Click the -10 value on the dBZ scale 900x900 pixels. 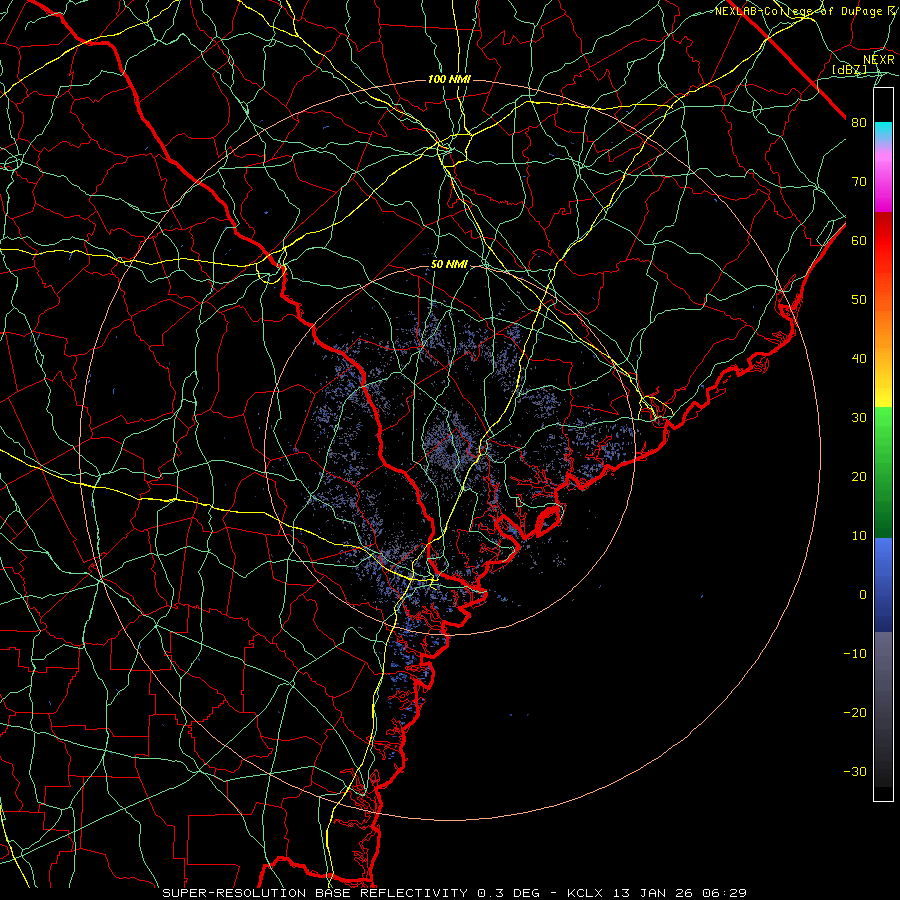click(855, 654)
